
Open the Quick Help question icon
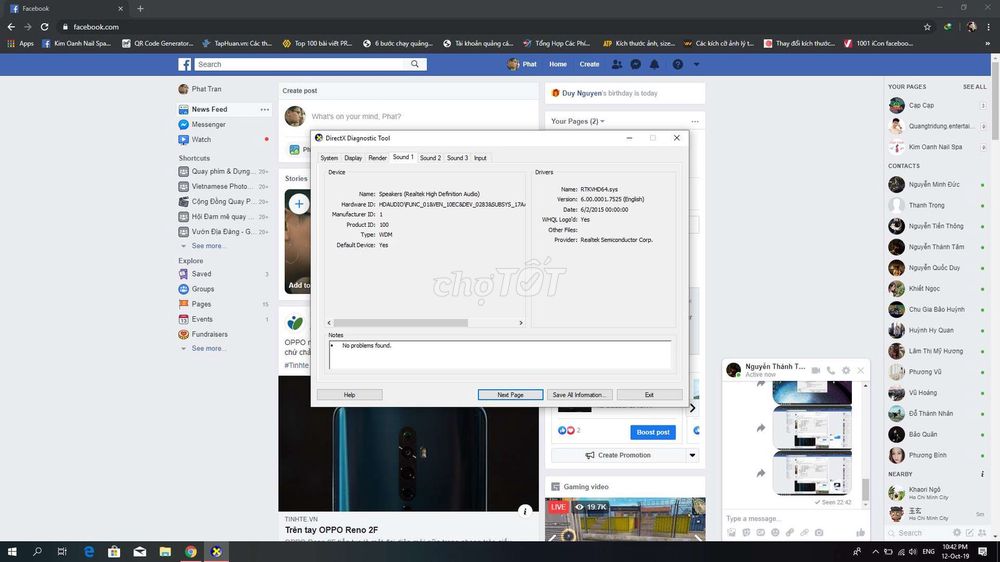tap(677, 64)
